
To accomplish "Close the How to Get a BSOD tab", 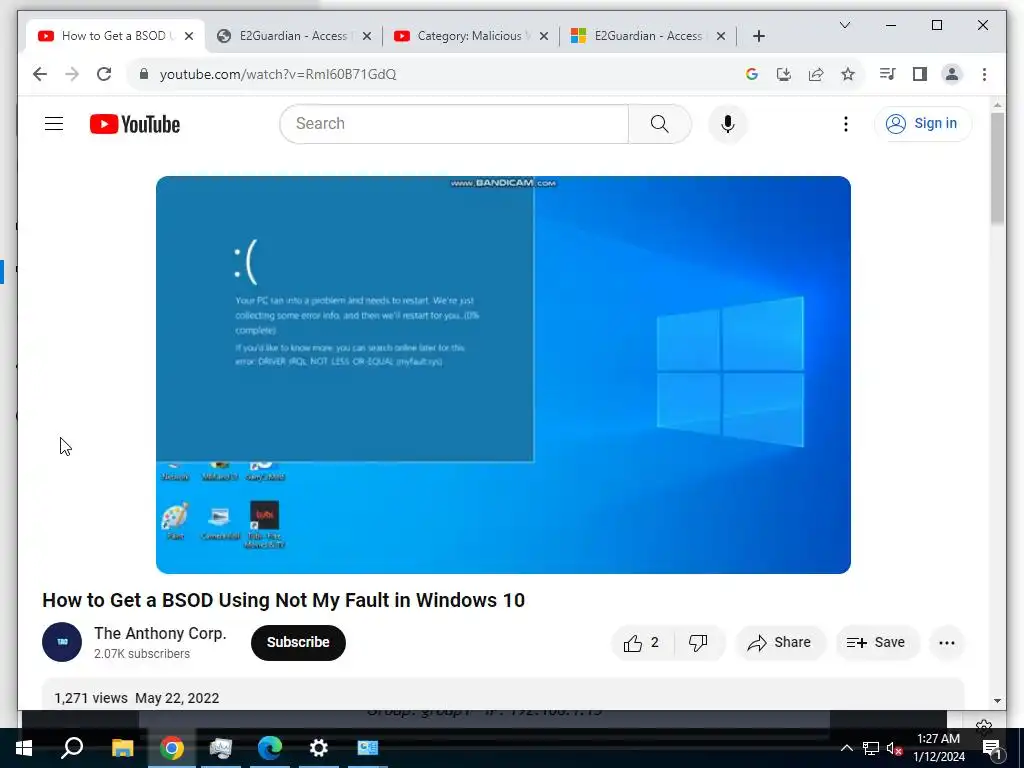I will tap(189, 36).
